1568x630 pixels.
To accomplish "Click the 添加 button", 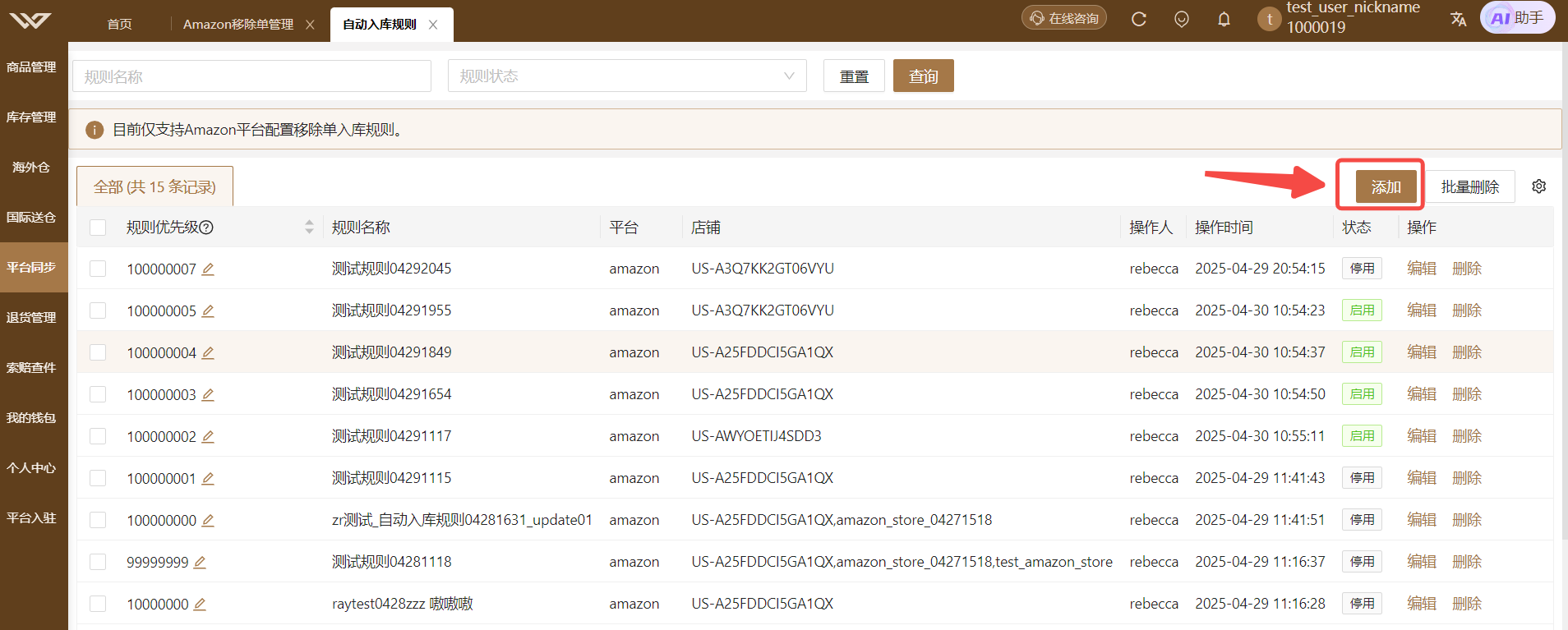I will 1386,186.
